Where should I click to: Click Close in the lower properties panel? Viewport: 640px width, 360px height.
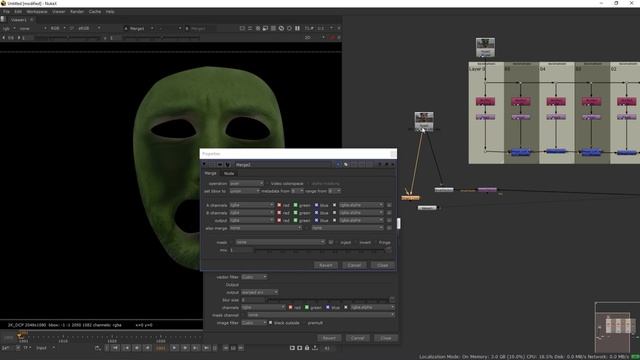coord(386,338)
